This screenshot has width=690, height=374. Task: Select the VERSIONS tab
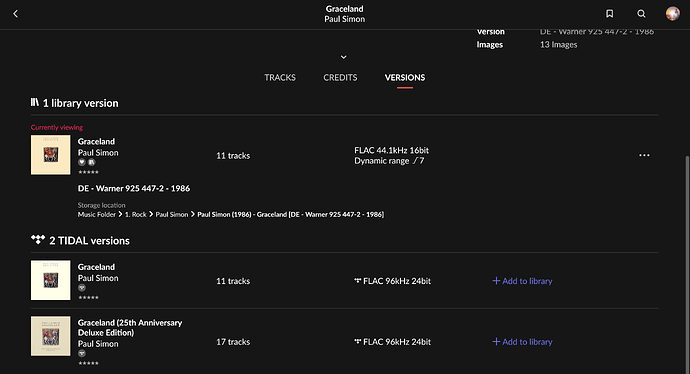tap(405, 77)
